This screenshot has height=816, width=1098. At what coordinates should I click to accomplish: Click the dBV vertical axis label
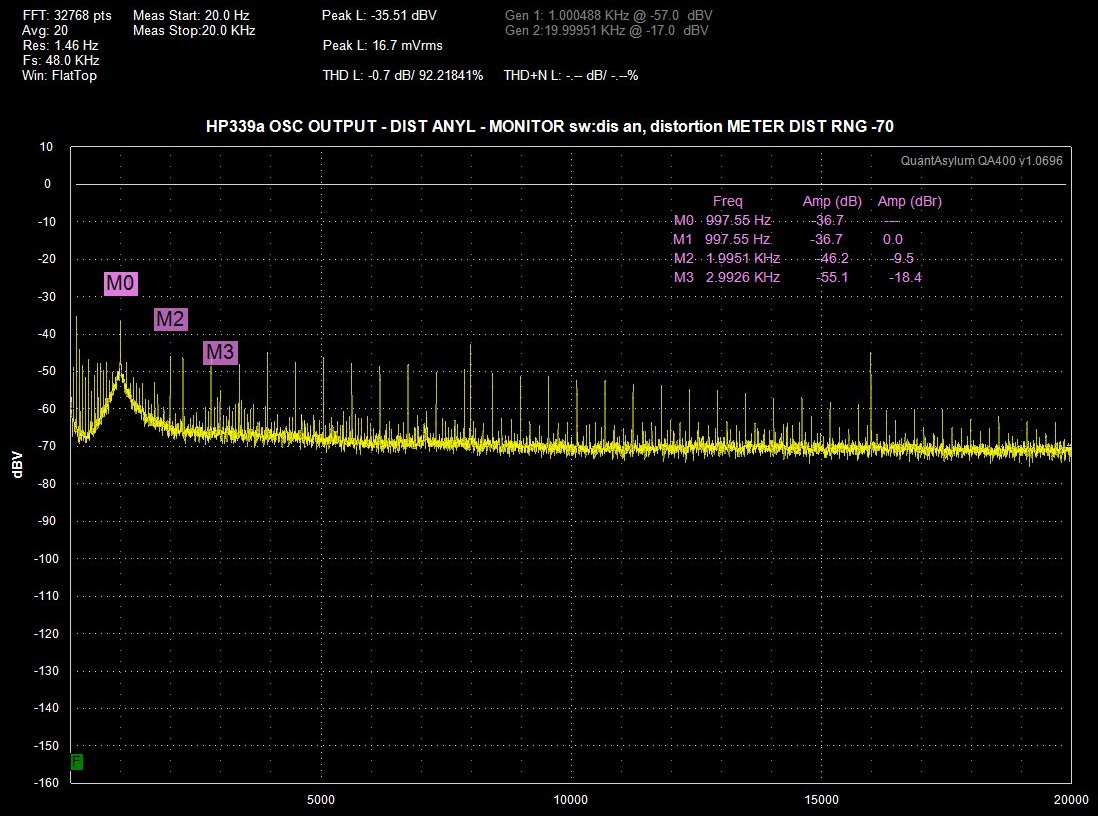coord(18,465)
